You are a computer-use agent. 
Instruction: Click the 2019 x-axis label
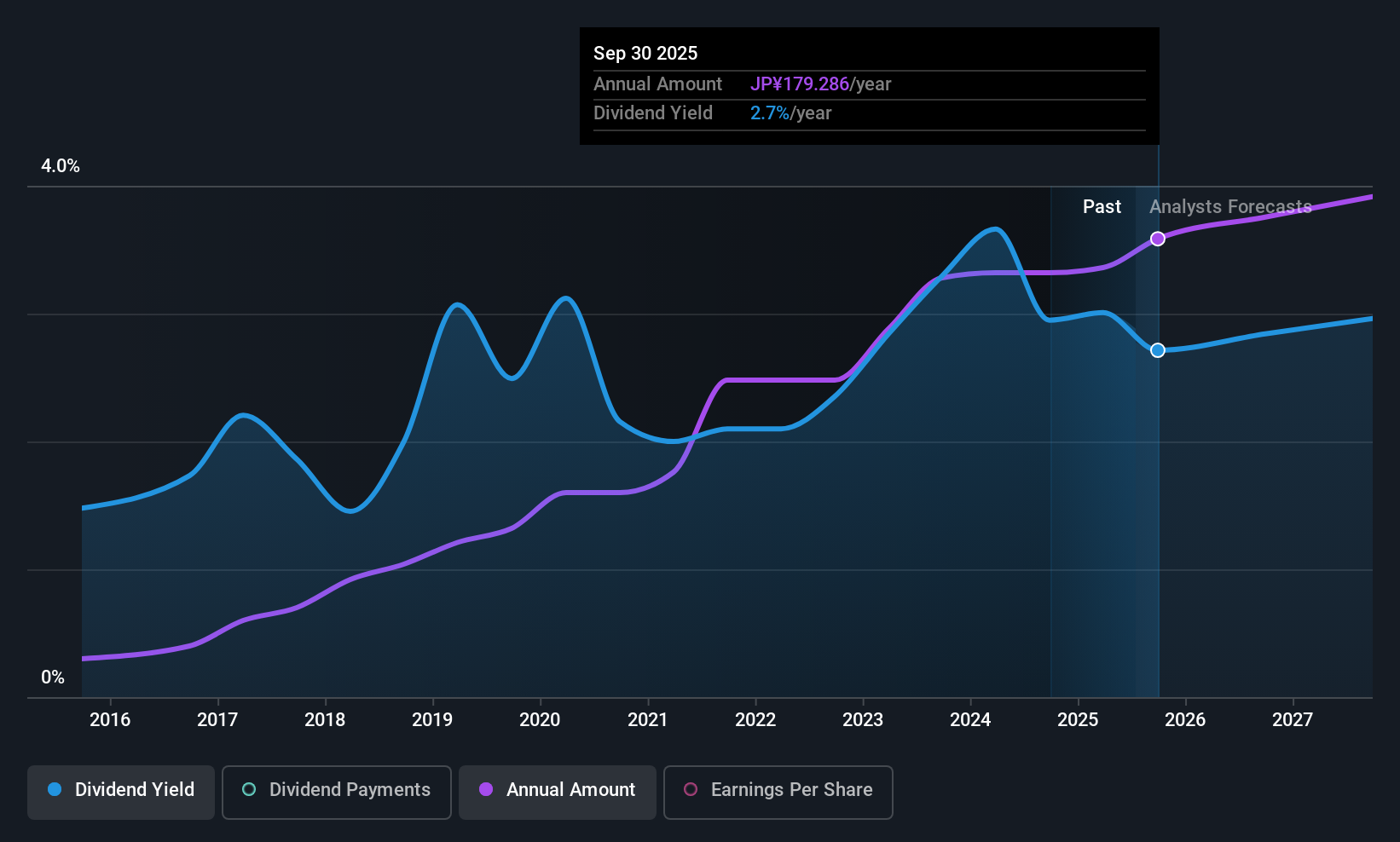[x=432, y=719]
